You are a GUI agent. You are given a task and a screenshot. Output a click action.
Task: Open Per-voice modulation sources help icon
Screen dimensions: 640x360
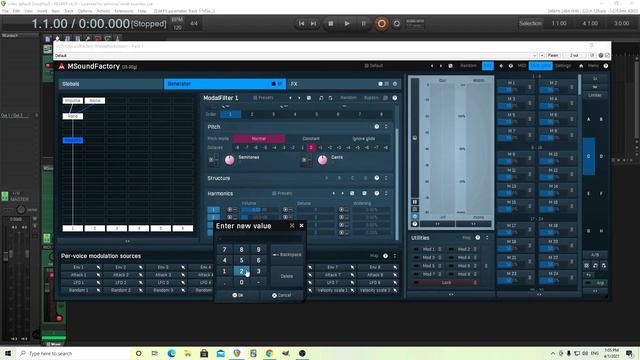(385, 256)
